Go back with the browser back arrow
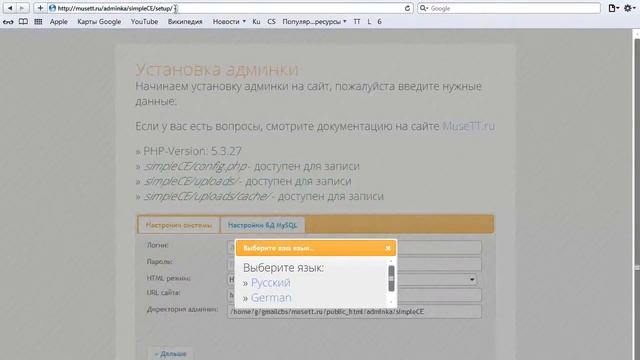This screenshot has width=640, height=360. coord(10,8)
